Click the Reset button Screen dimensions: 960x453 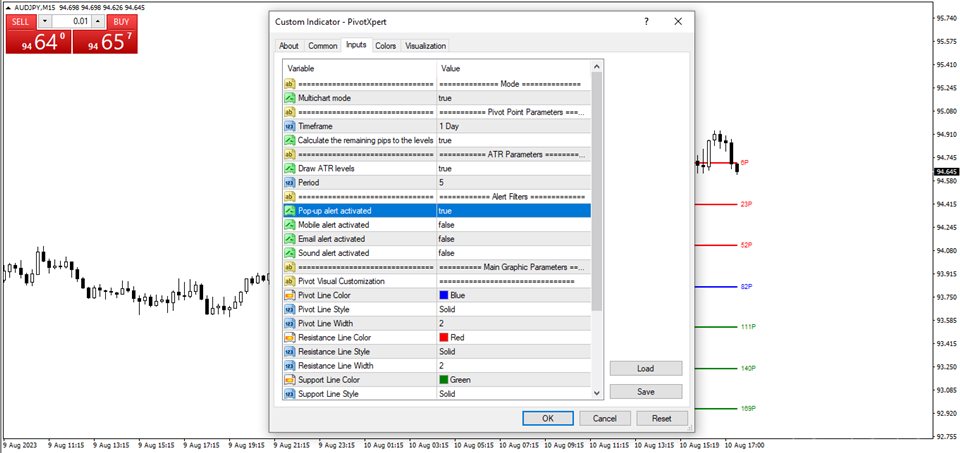[x=662, y=419]
